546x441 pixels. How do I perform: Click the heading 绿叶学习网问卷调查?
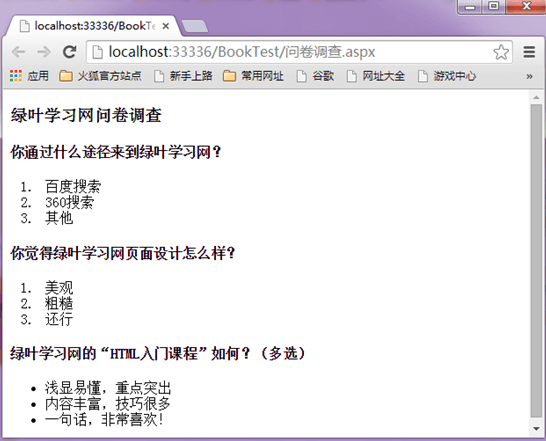pos(86,115)
